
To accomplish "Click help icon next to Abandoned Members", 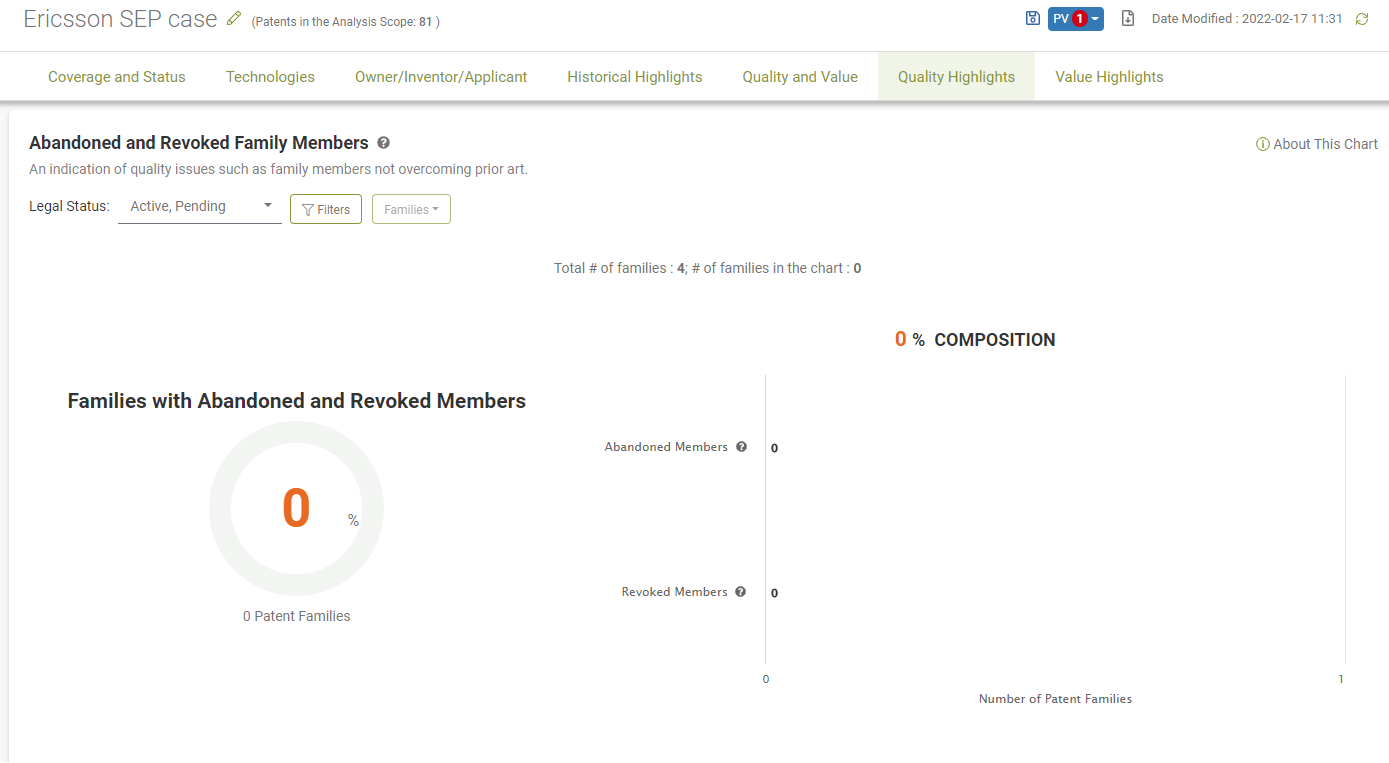I will tap(741, 447).
